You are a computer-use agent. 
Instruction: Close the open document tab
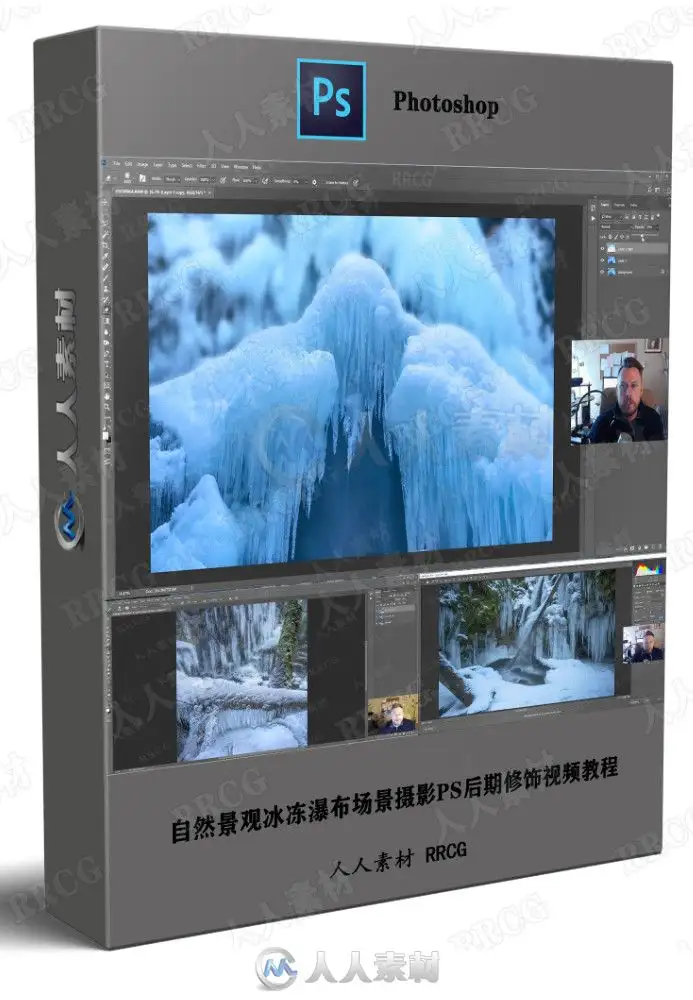pos(209,193)
